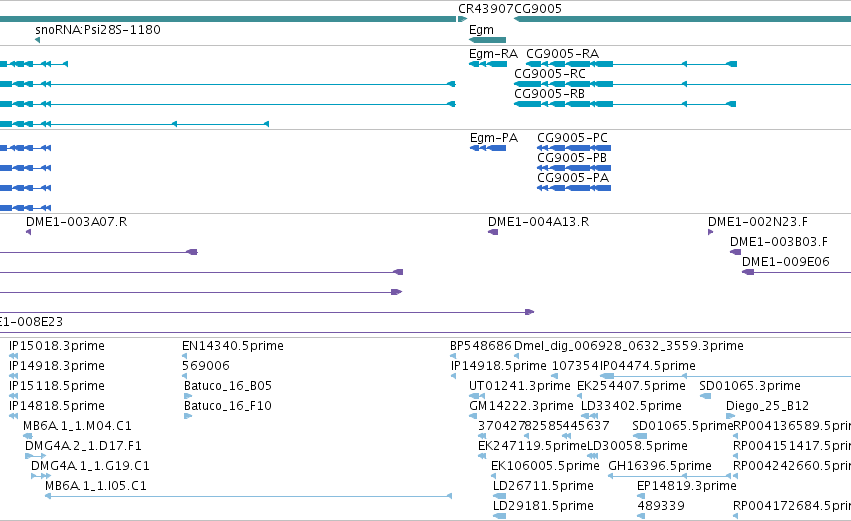Select the Dmel_dig_006928_0632_3559.3prime label
851x521 pixels.
tap(628, 346)
